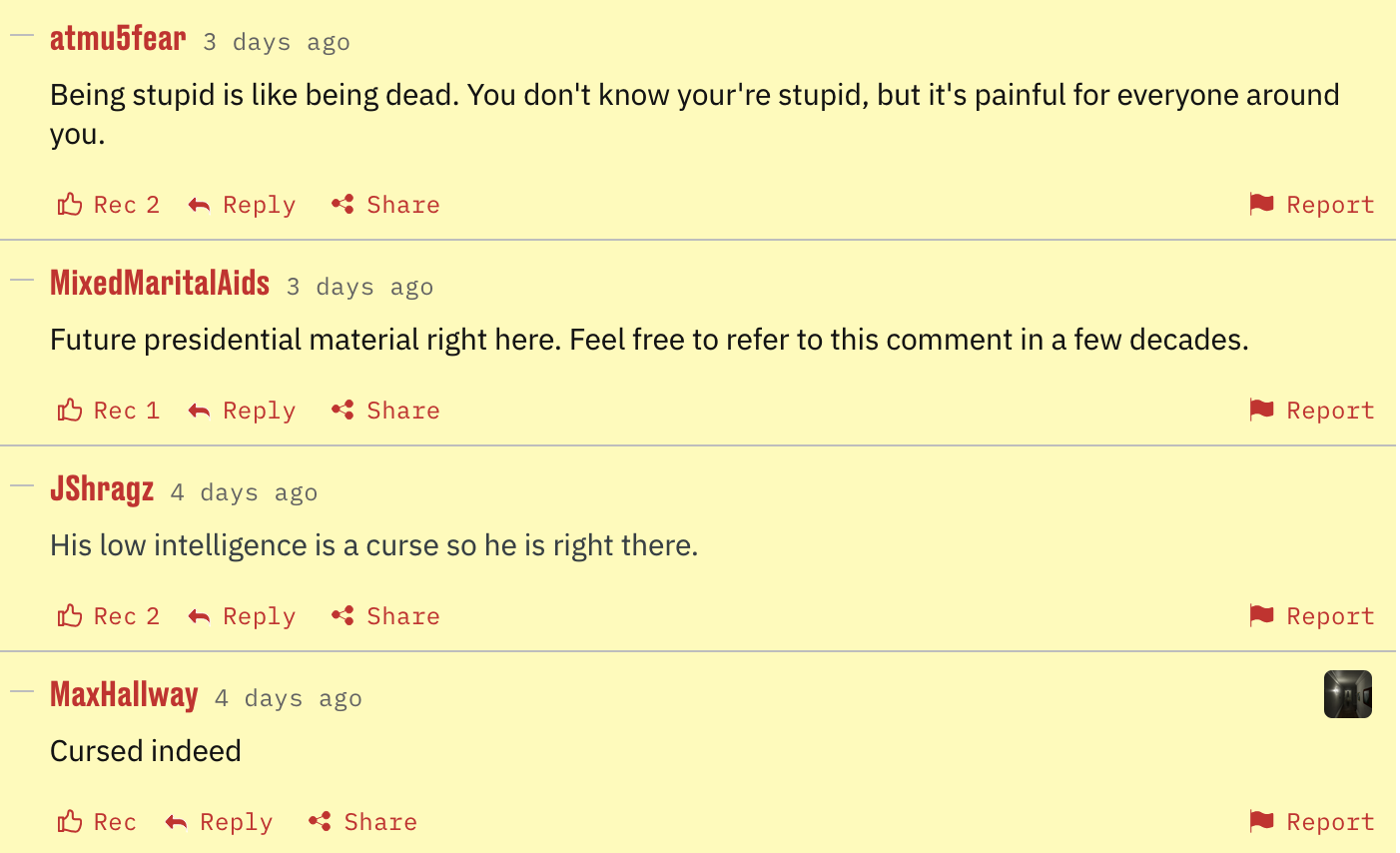Click thumbs-up icon on atmu5fear's comment
This screenshot has height=853, width=1400.
tap(70, 205)
